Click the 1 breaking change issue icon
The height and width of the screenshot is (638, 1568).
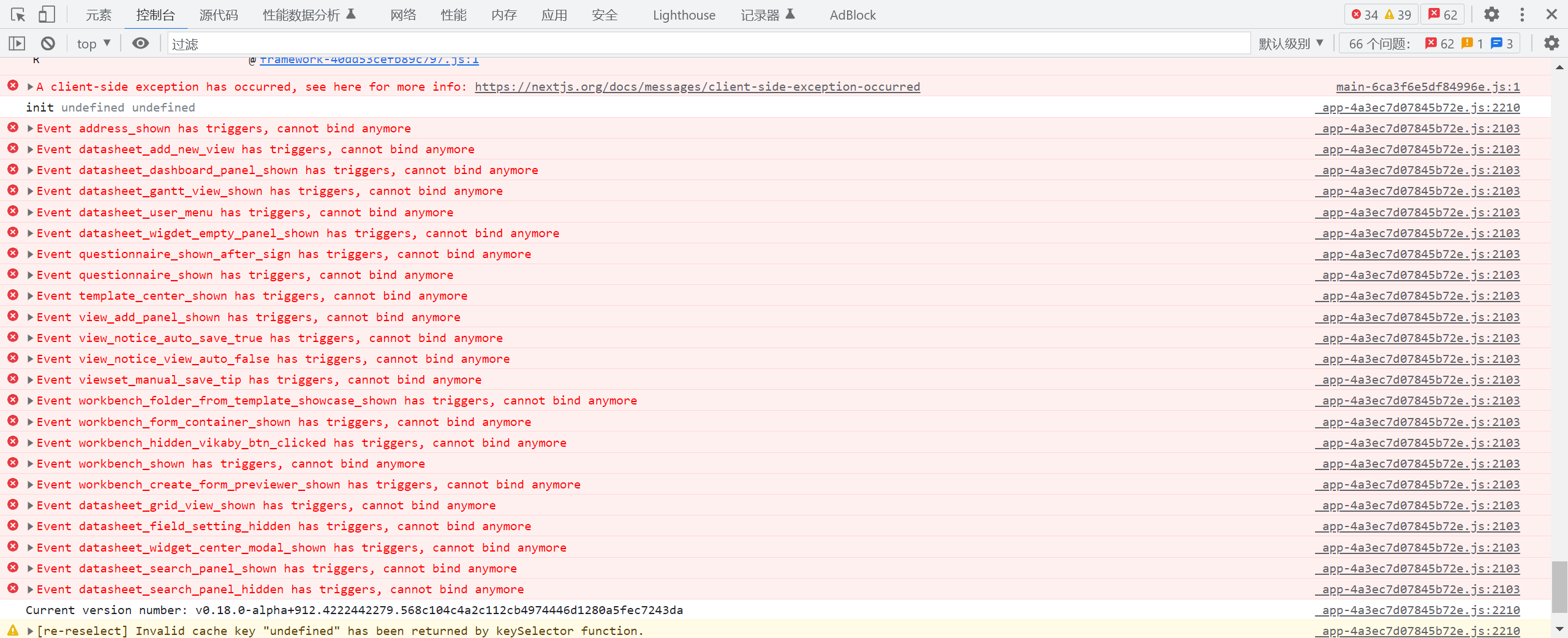(1472, 44)
